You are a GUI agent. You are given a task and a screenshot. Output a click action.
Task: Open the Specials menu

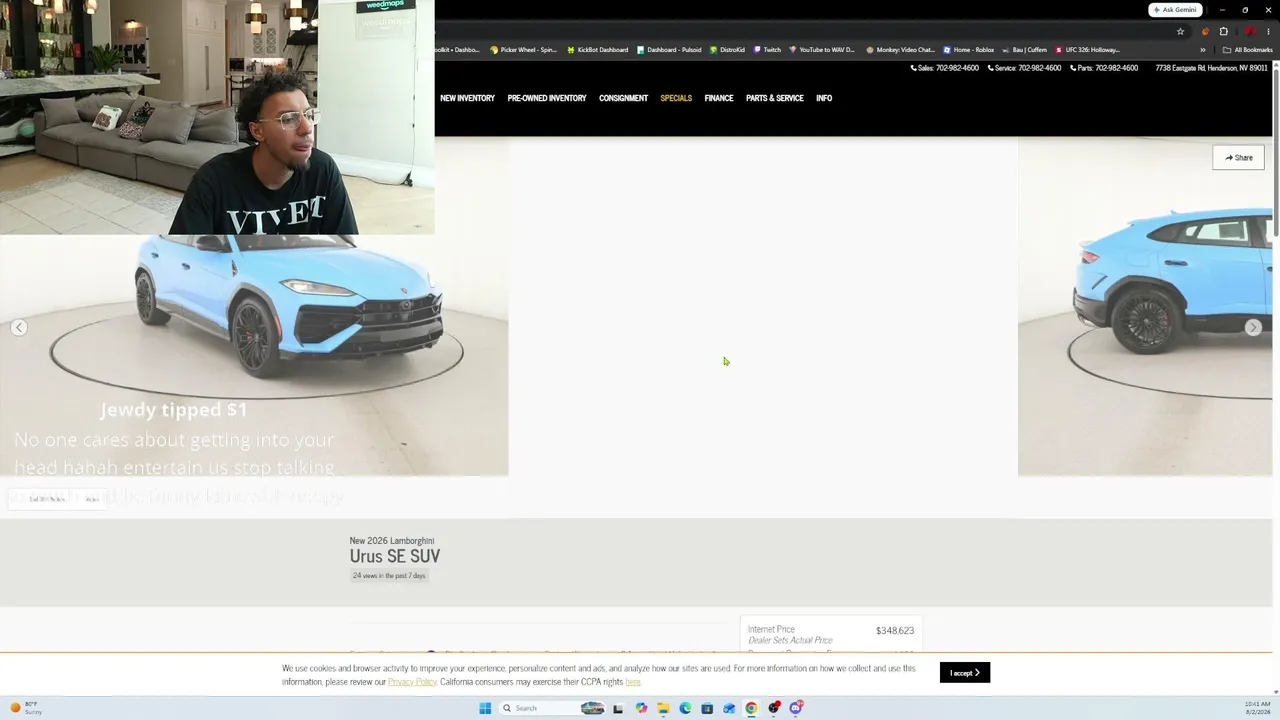(x=676, y=98)
